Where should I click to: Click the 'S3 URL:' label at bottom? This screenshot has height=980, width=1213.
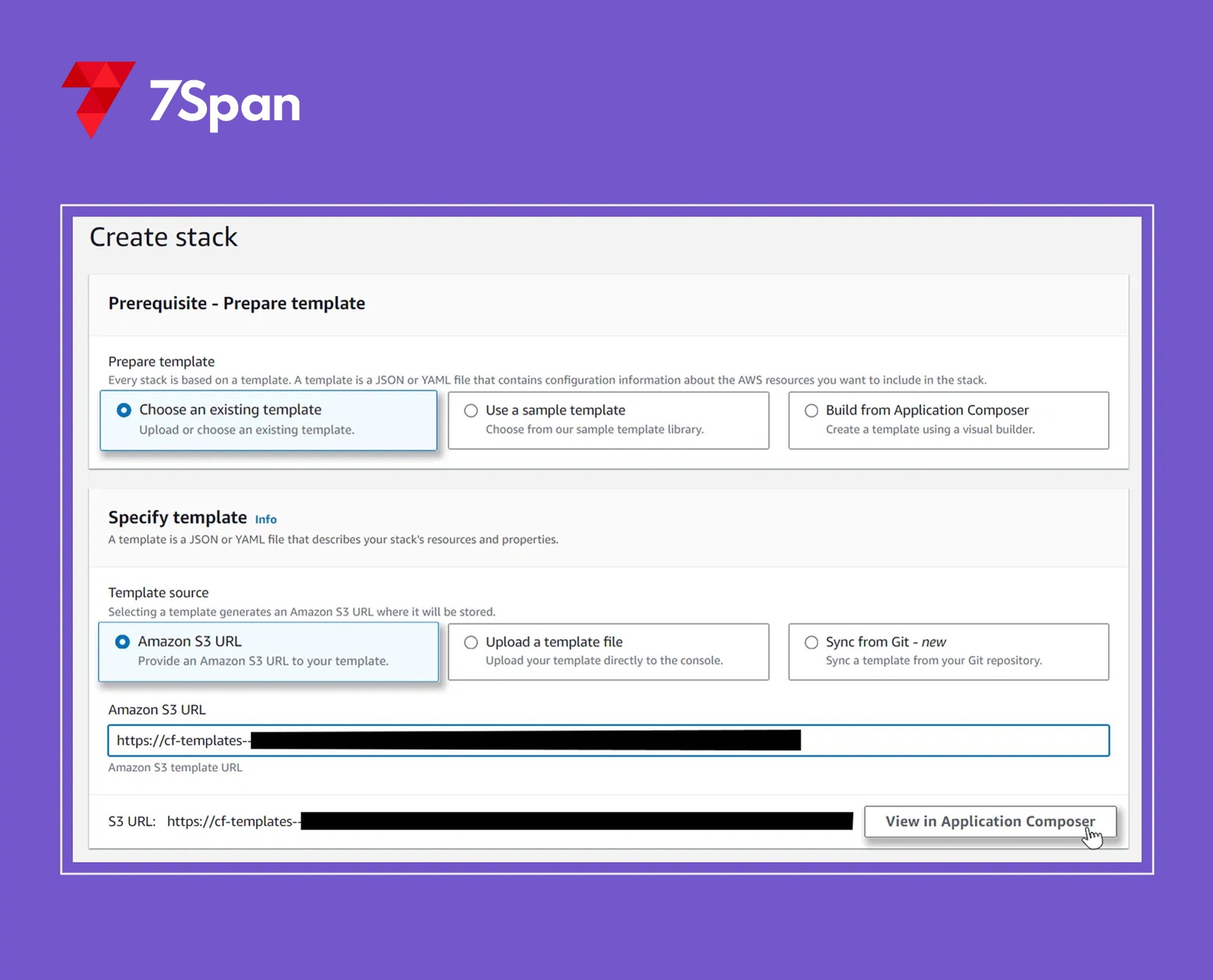132,821
